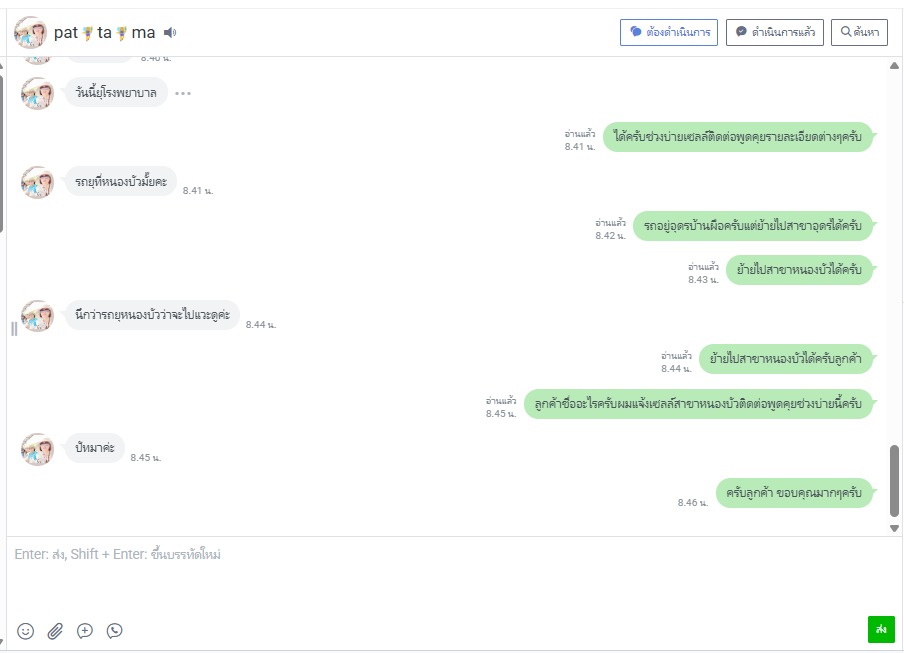Click pat ta ma profile avatar in header
904x653 pixels.
click(31, 33)
